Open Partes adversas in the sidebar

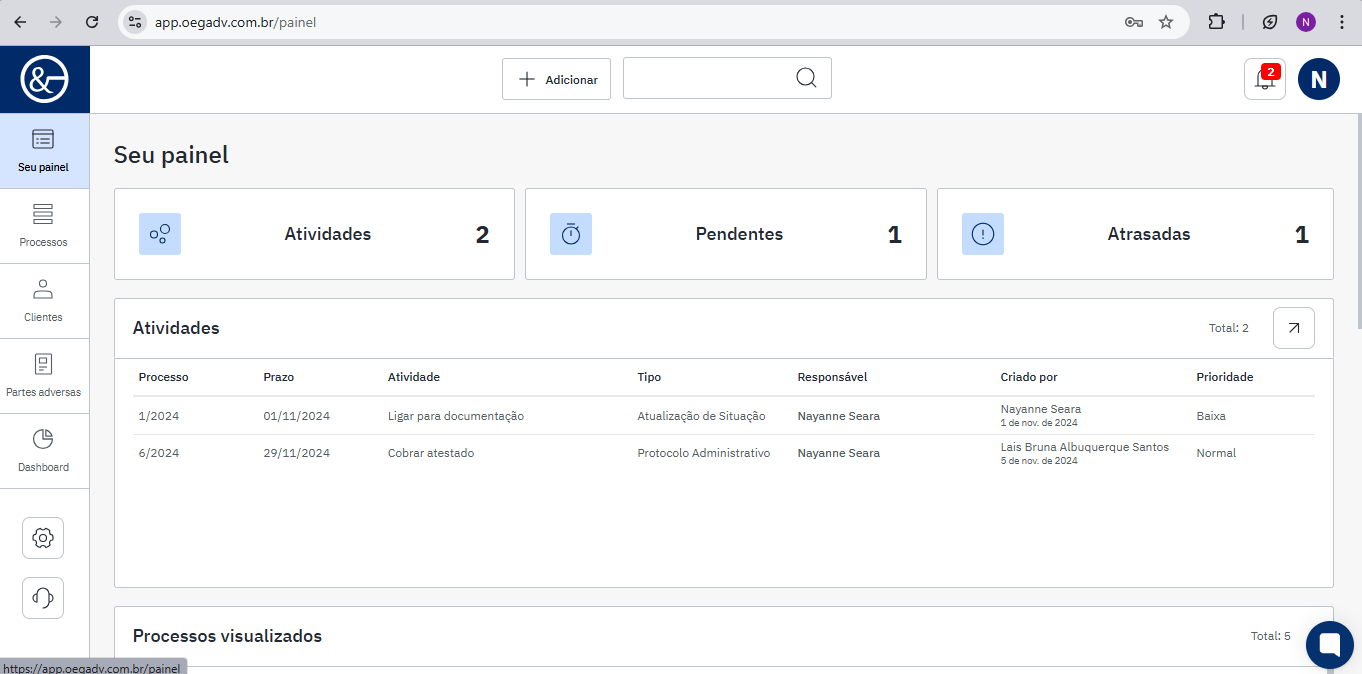44,376
